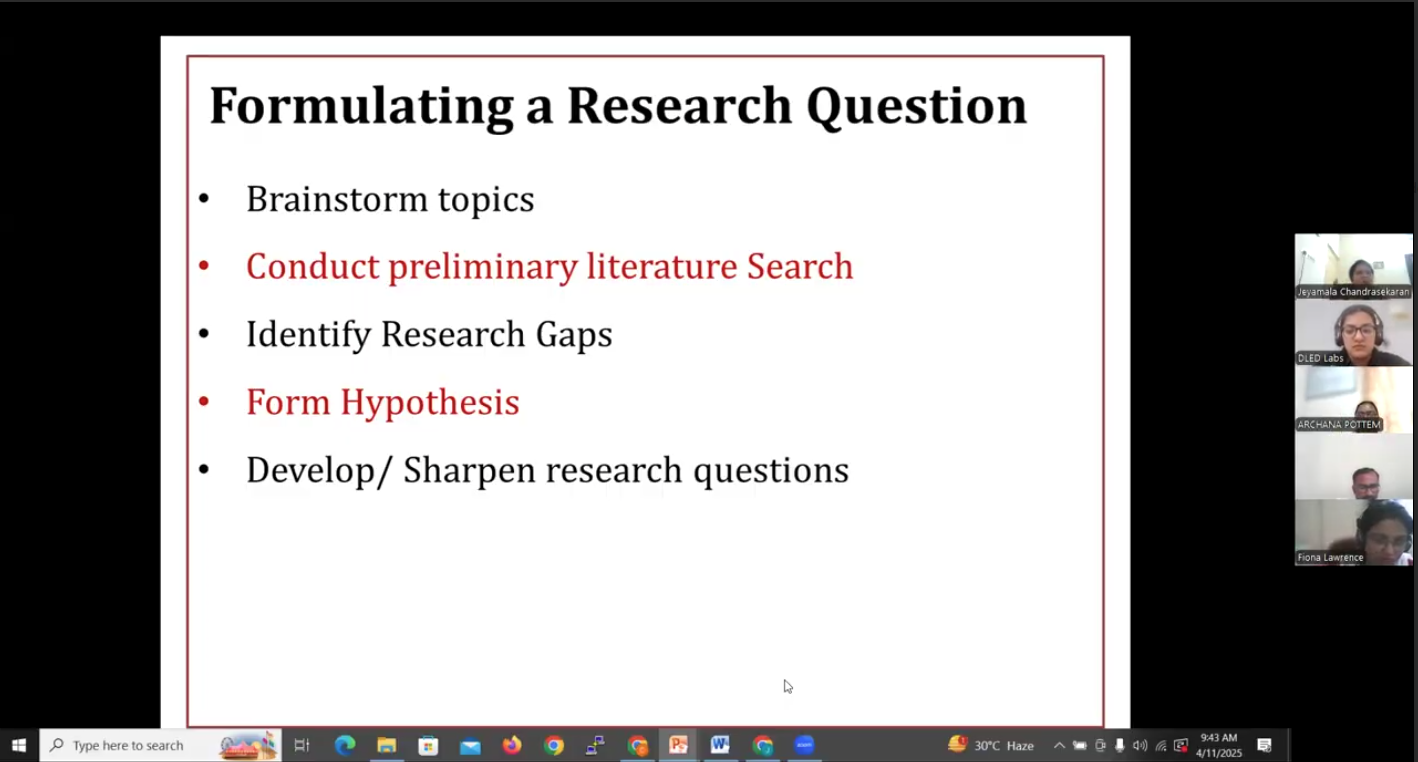Open the Windows Start menu
Viewport: 1418px width, 762px height.
[18, 745]
